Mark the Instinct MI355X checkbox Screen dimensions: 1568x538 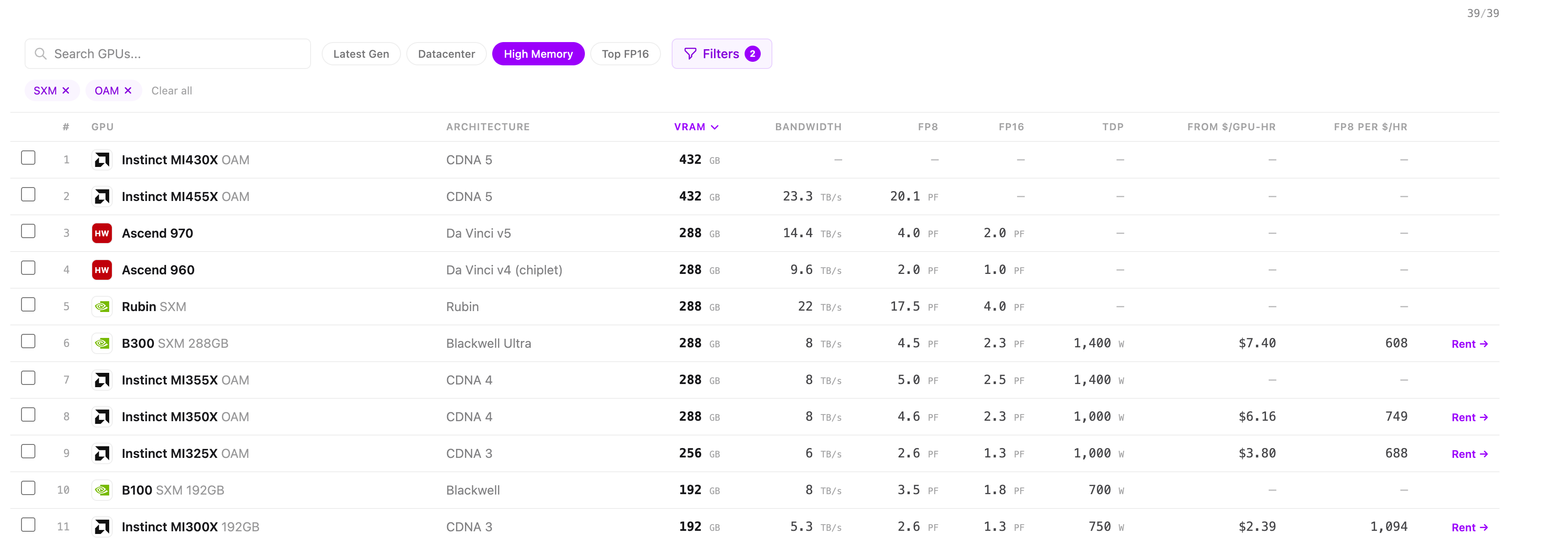(28, 378)
